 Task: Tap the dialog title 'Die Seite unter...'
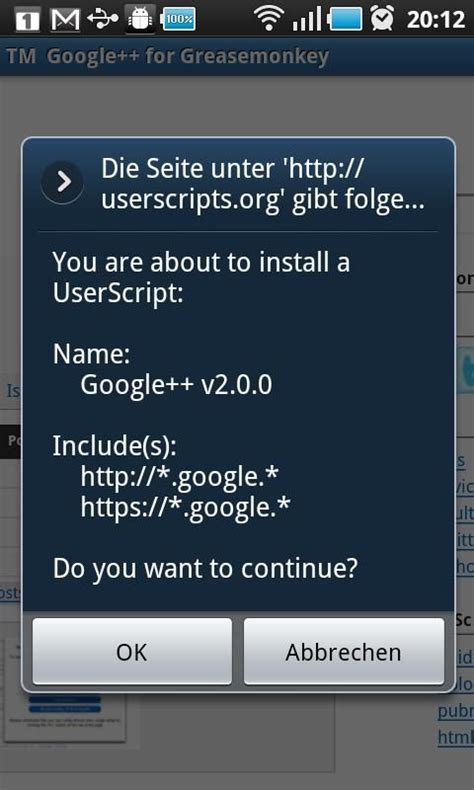pos(262,185)
